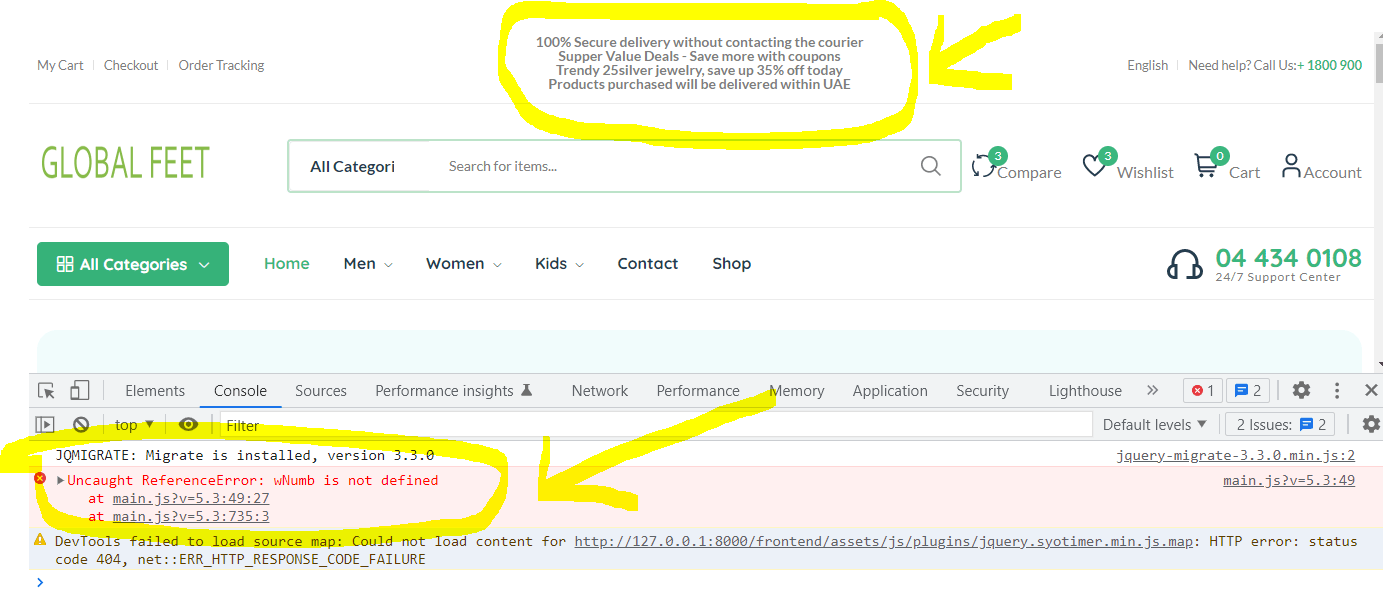
Task: Open DevTools settings gear
Action: [x=1301, y=390]
